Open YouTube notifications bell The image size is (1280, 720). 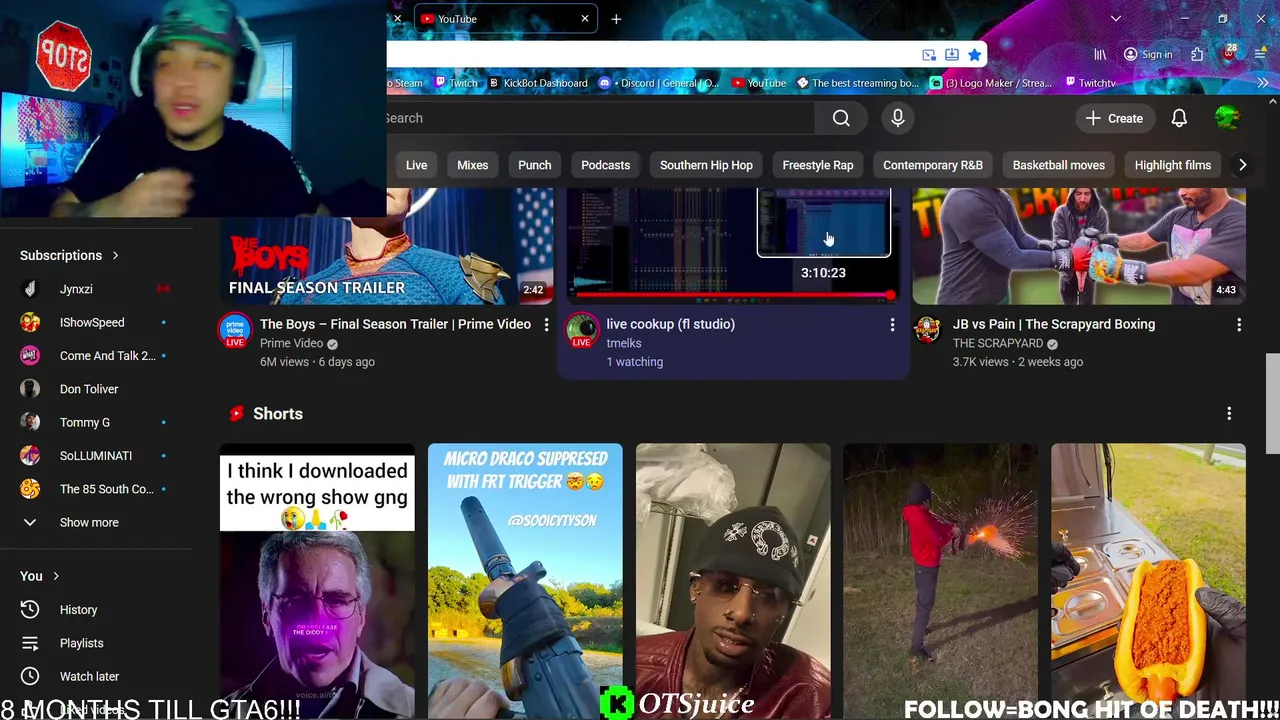point(1179,118)
